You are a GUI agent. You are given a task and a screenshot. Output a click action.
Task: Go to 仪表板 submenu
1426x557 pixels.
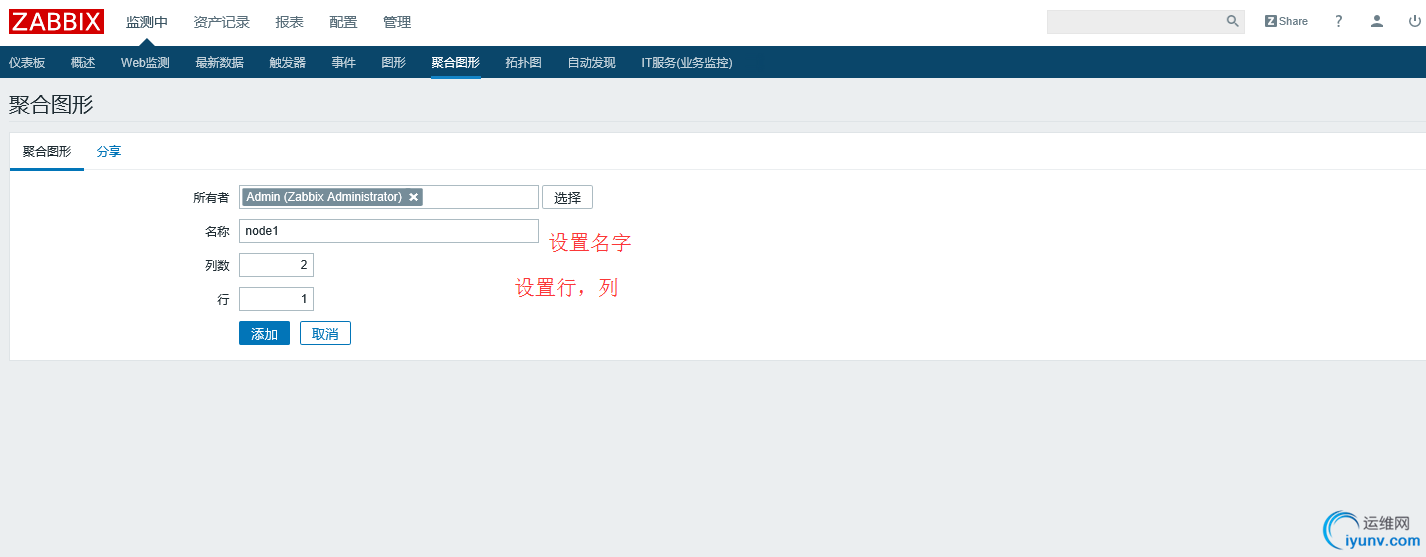(27, 62)
